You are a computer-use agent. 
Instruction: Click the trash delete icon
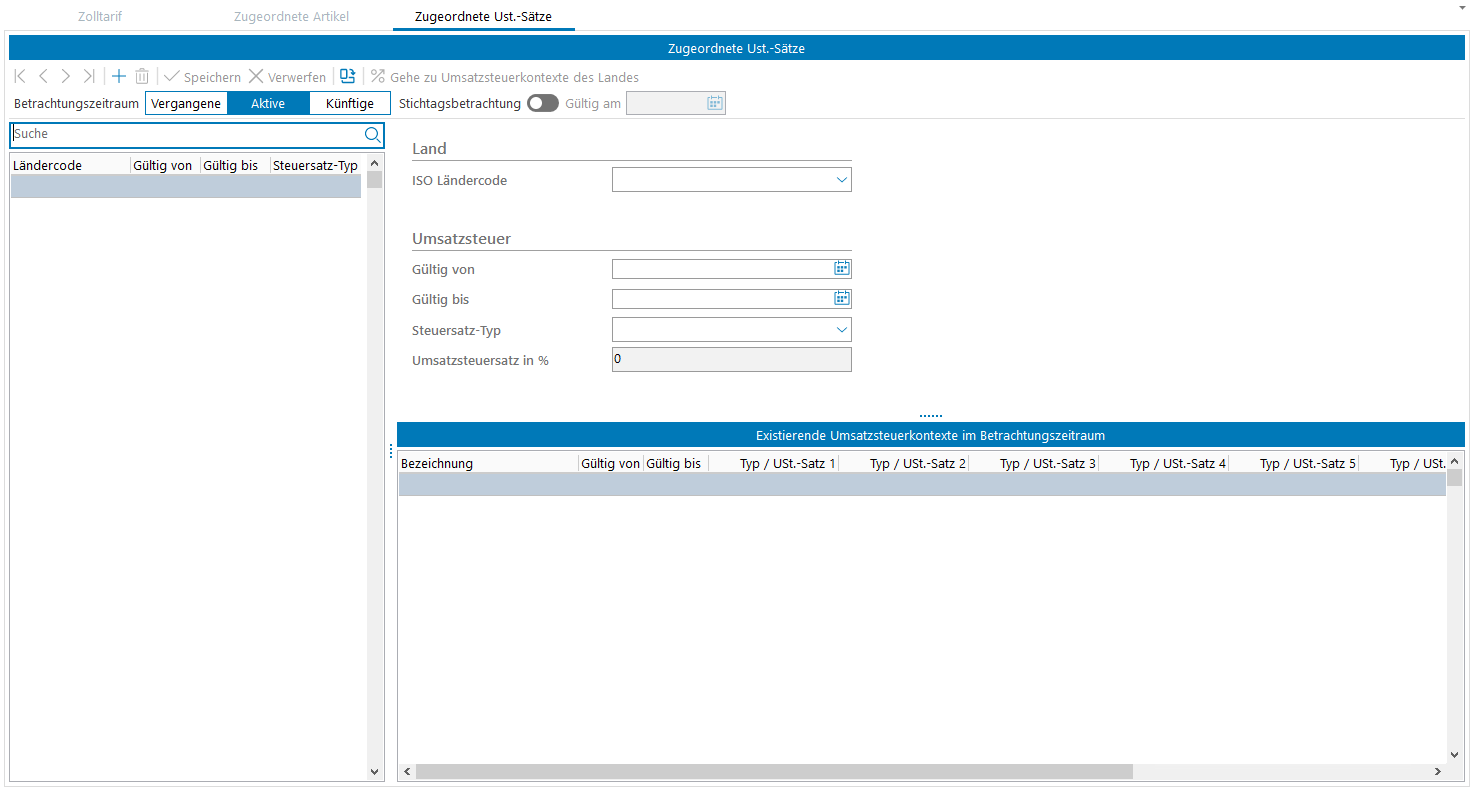[x=142, y=77]
